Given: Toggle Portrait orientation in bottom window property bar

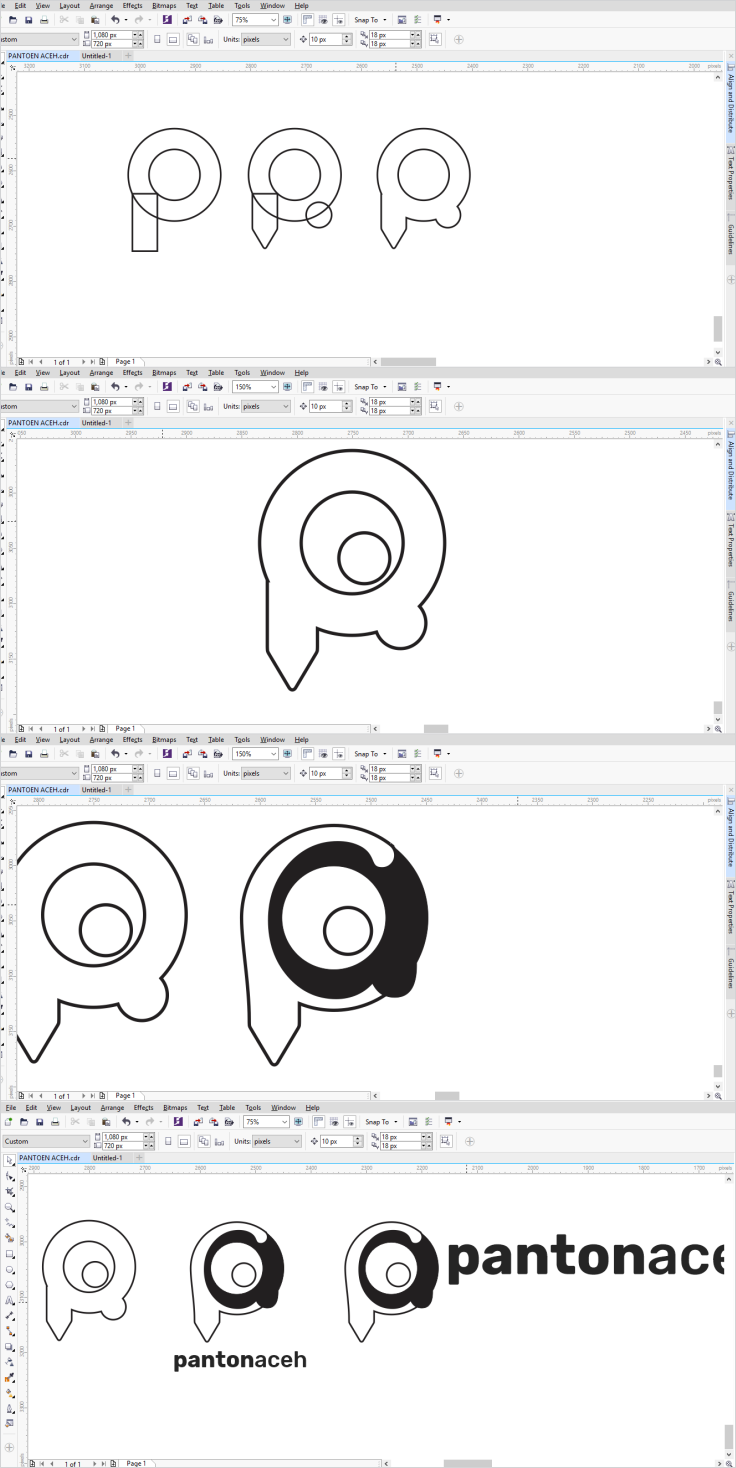Looking at the screenshot, I should 168,1141.
